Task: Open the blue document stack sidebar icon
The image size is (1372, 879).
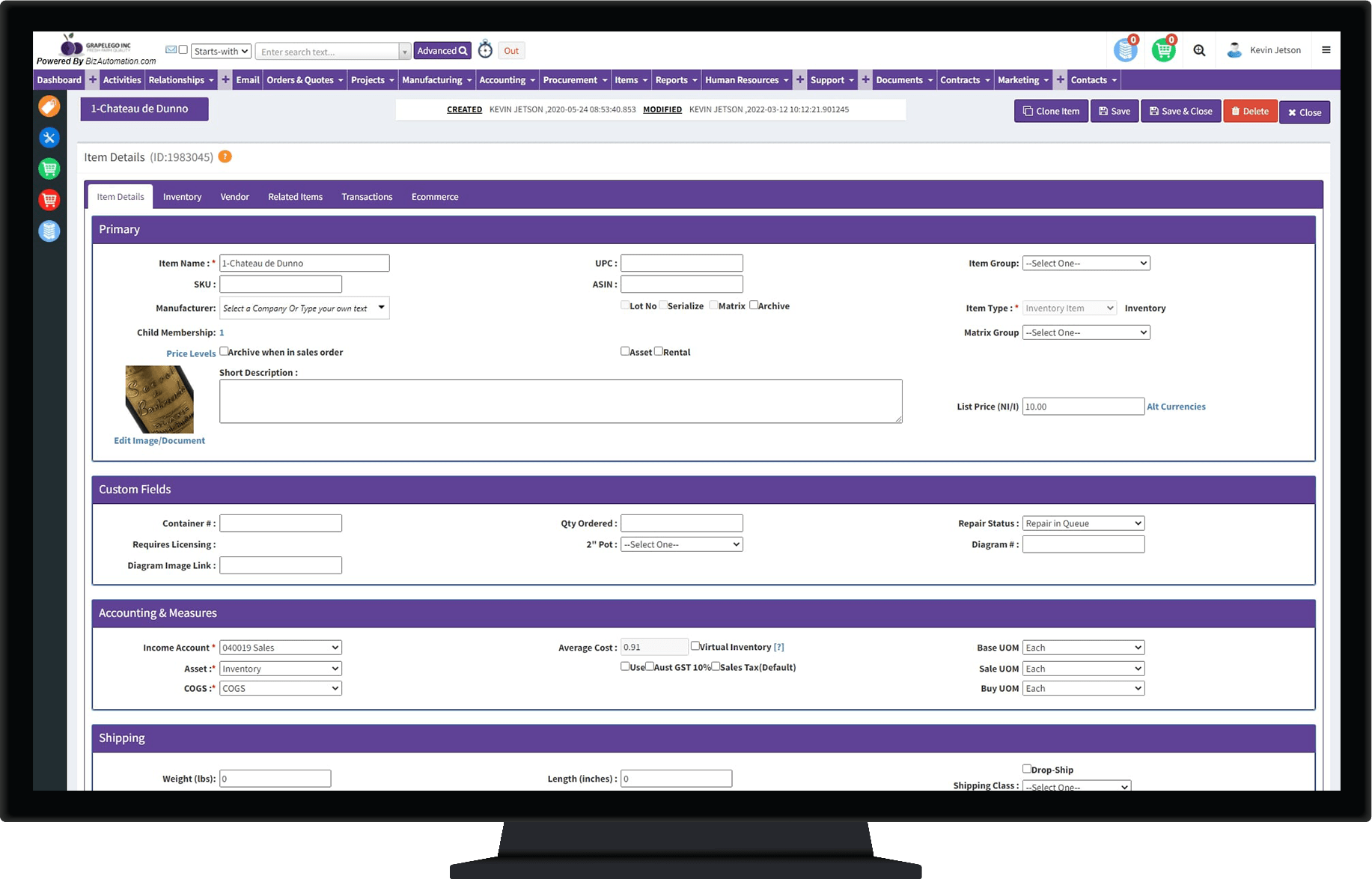Action: [x=49, y=231]
